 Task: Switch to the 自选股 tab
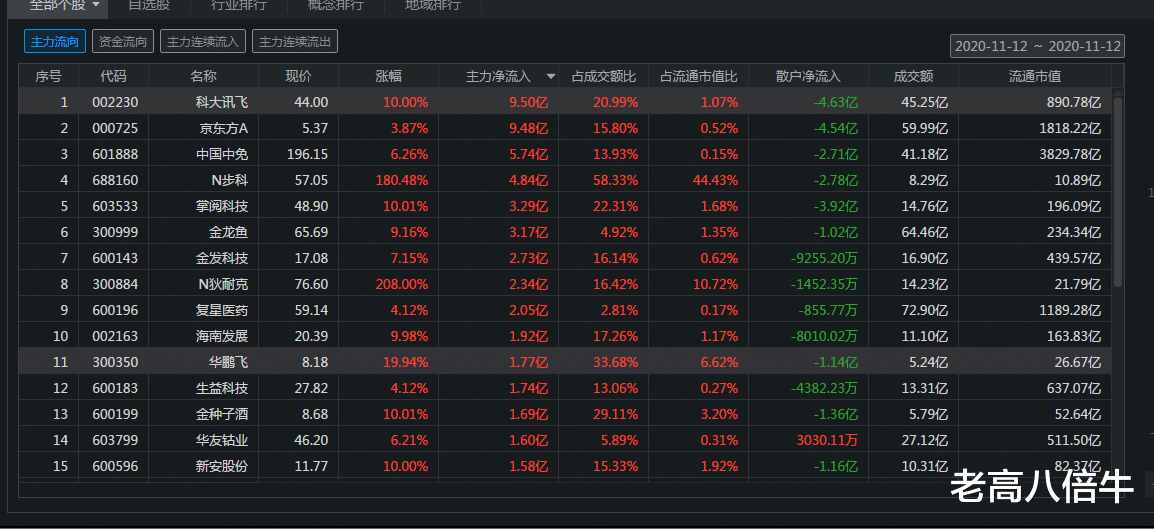coord(149,5)
